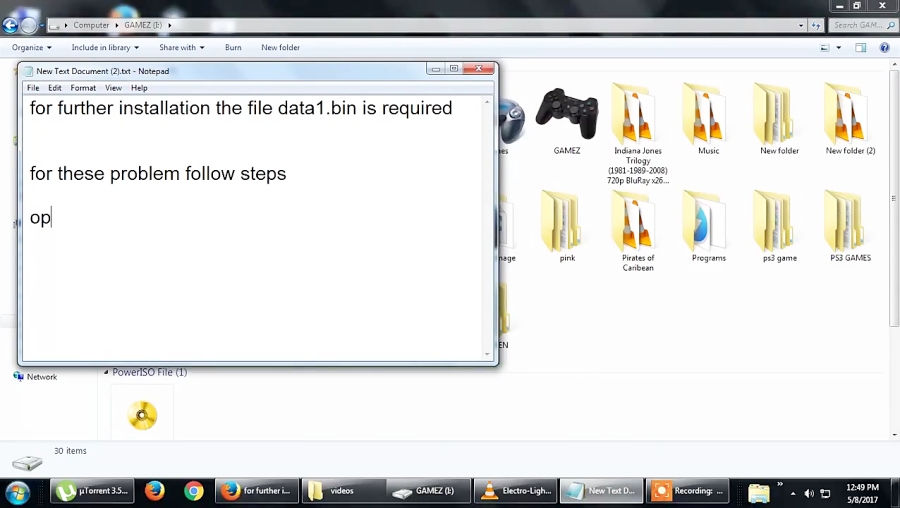Open the view options dropdown arrow
This screenshot has width=900, height=508.
pyautogui.click(x=839, y=48)
